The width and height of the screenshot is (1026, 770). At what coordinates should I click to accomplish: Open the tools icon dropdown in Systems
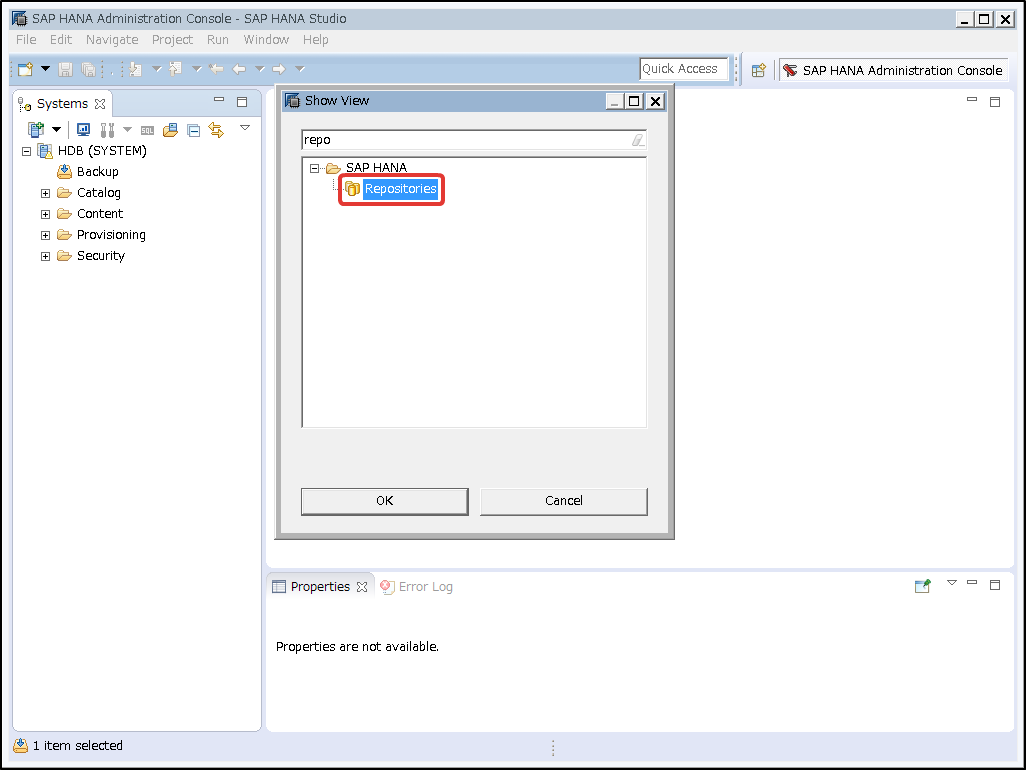[x=128, y=130]
